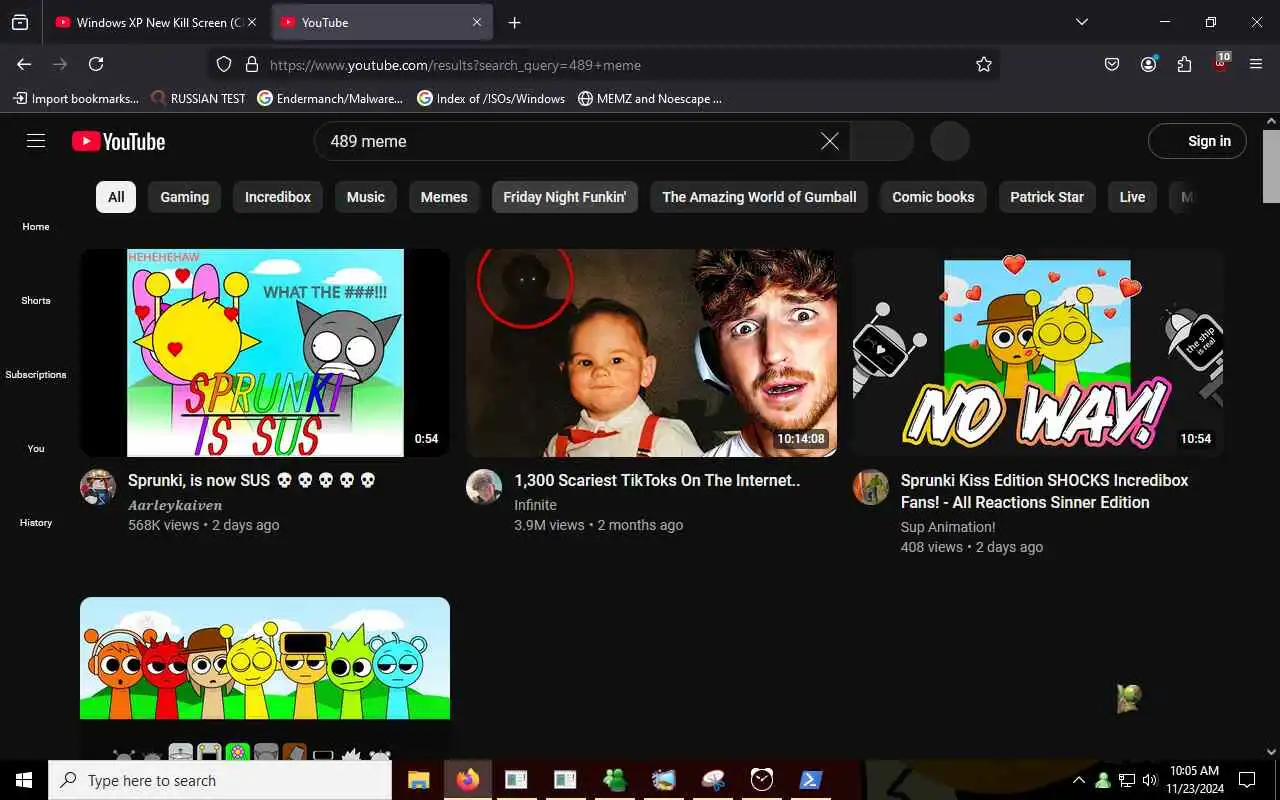Open PowerShell from taskbar
The width and height of the screenshot is (1280, 800).
[x=811, y=780]
